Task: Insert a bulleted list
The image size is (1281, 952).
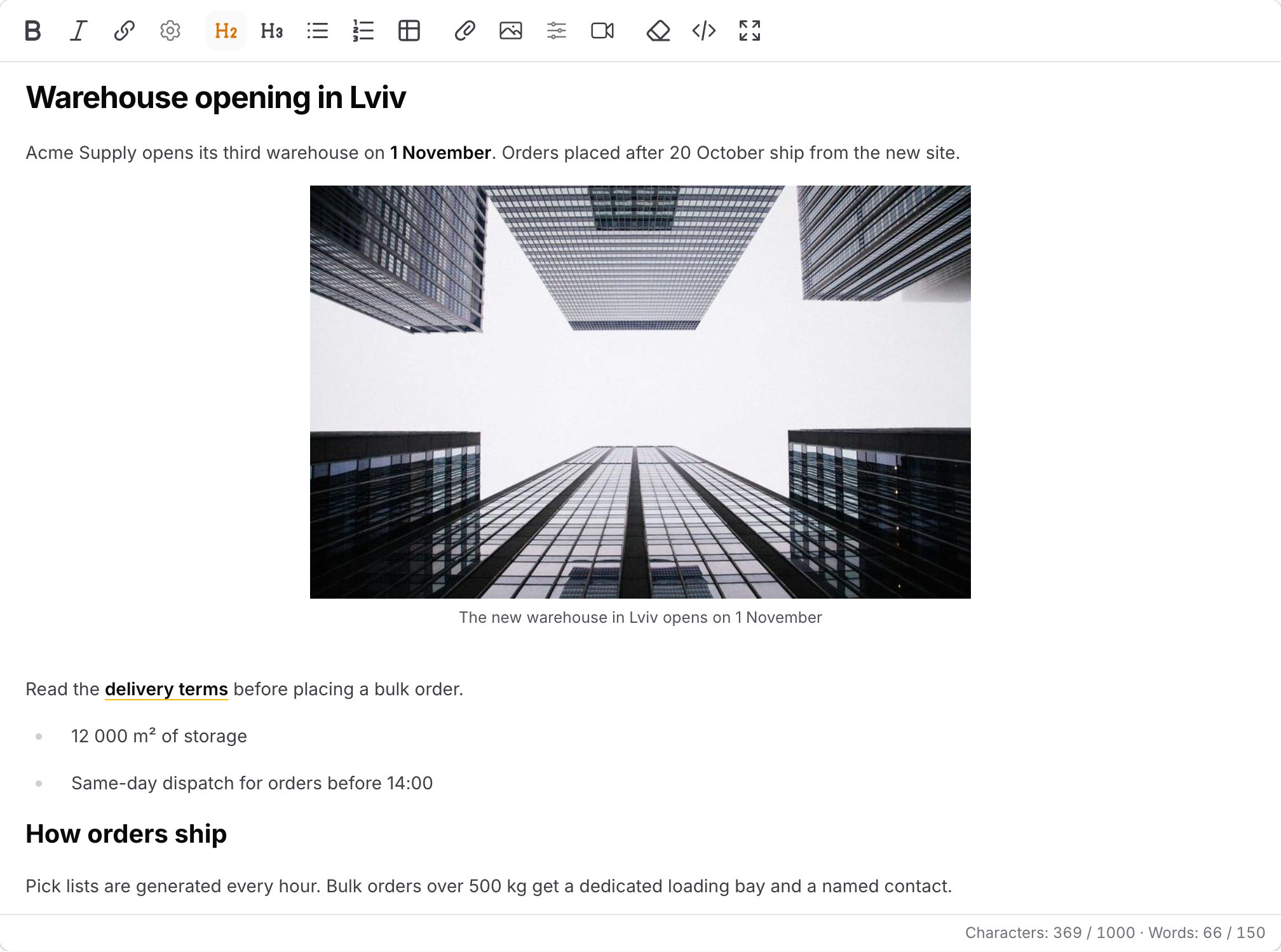Action: (x=318, y=31)
